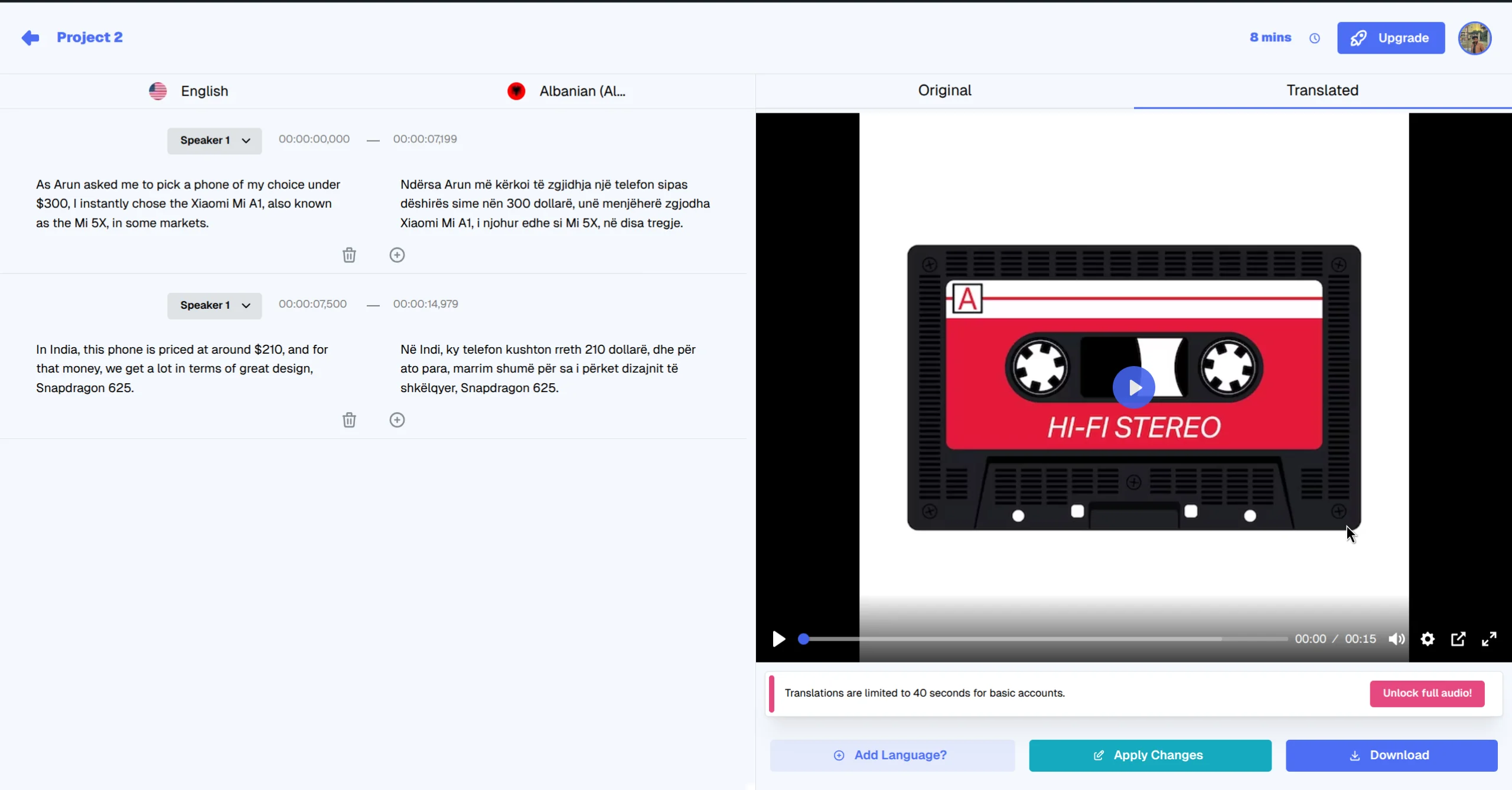Select the Translated tab
This screenshot has height=790, width=1512.
[x=1322, y=90]
